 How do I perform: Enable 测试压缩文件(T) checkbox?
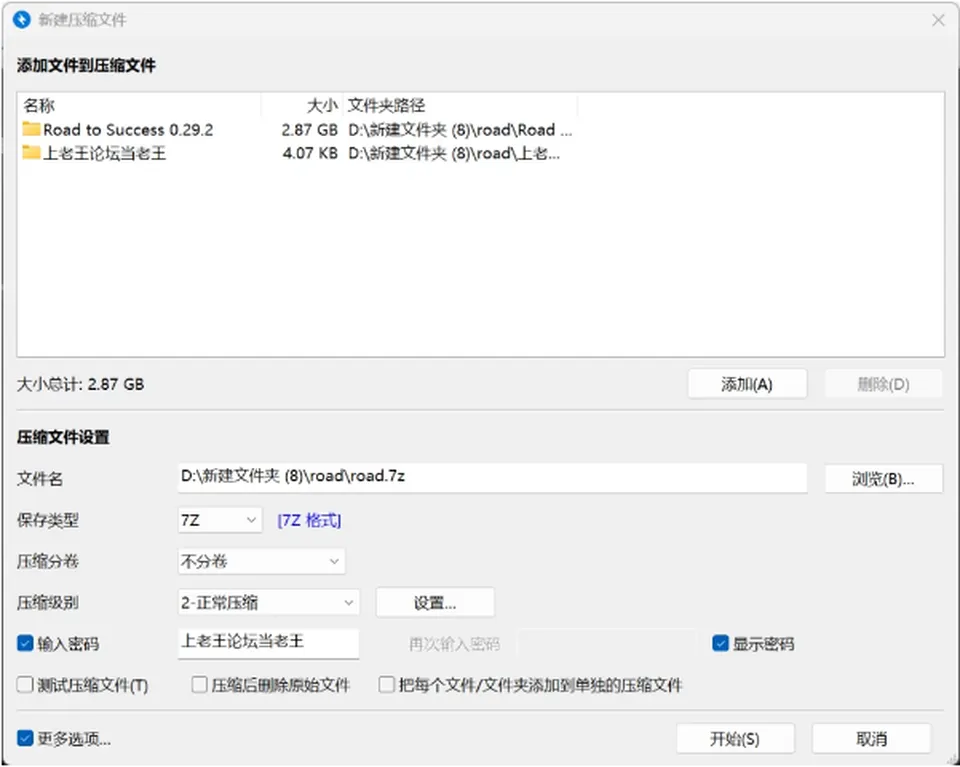[25, 684]
